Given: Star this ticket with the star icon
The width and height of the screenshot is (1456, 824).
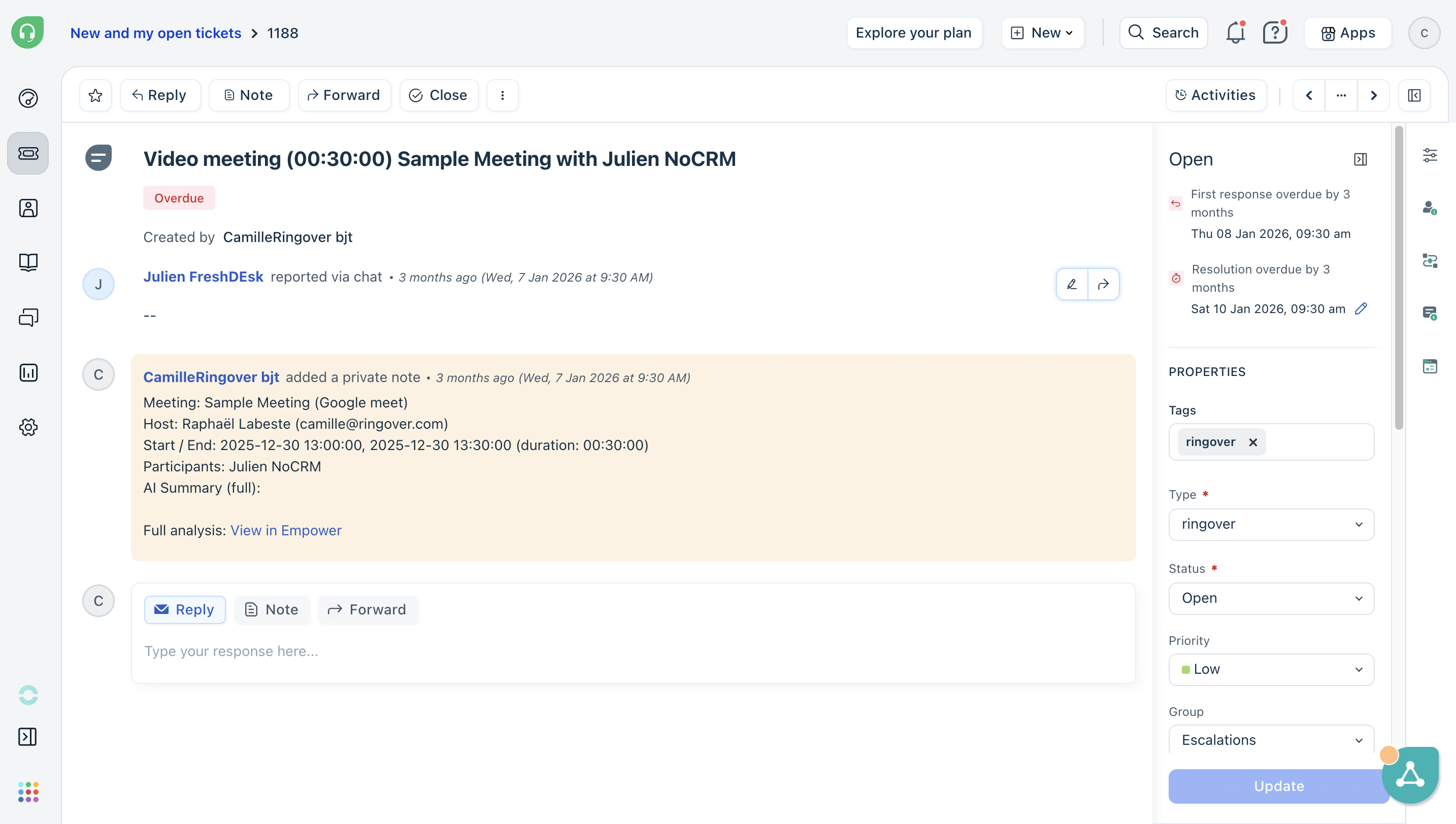Looking at the screenshot, I should (x=95, y=95).
